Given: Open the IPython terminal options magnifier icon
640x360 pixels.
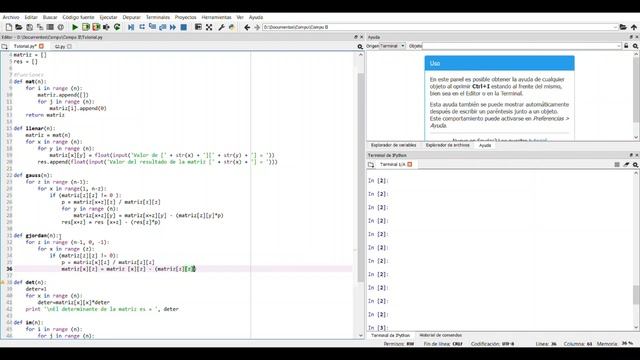Looking at the screenshot, I should point(636,164).
